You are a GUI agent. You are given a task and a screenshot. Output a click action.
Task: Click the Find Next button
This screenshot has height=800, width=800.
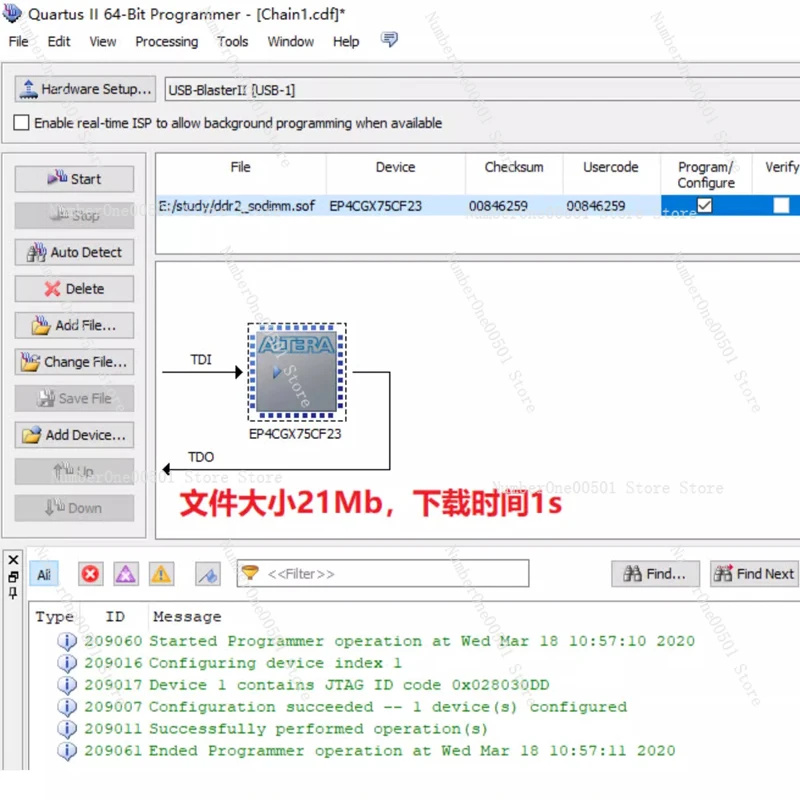click(754, 574)
